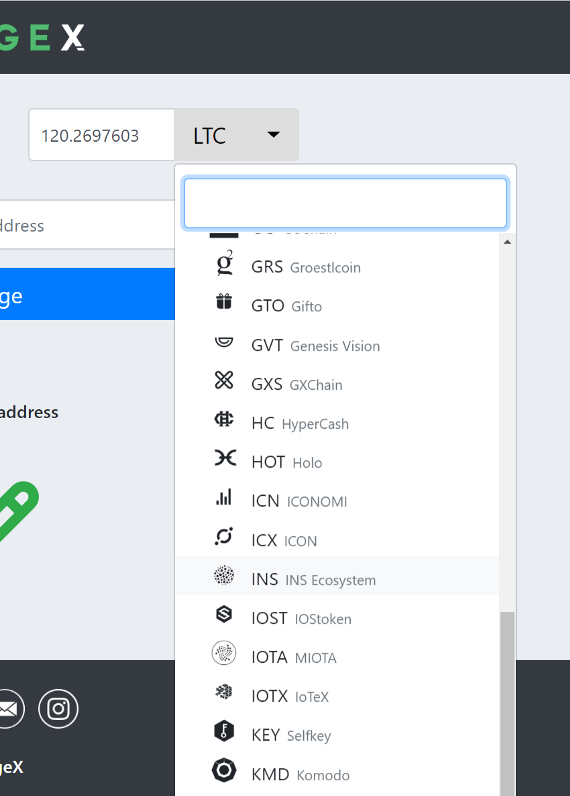This screenshot has height=796, width=570.
Task: Click the Genesis Vision GVT icon
Action: point(224,342)
